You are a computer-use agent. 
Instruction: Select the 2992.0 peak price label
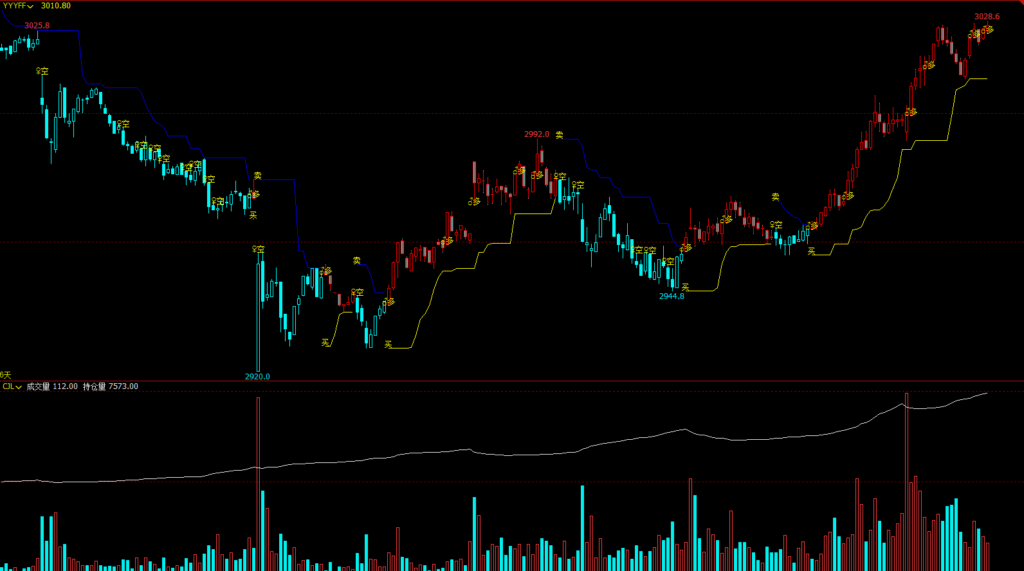click(x=537, y=135)
